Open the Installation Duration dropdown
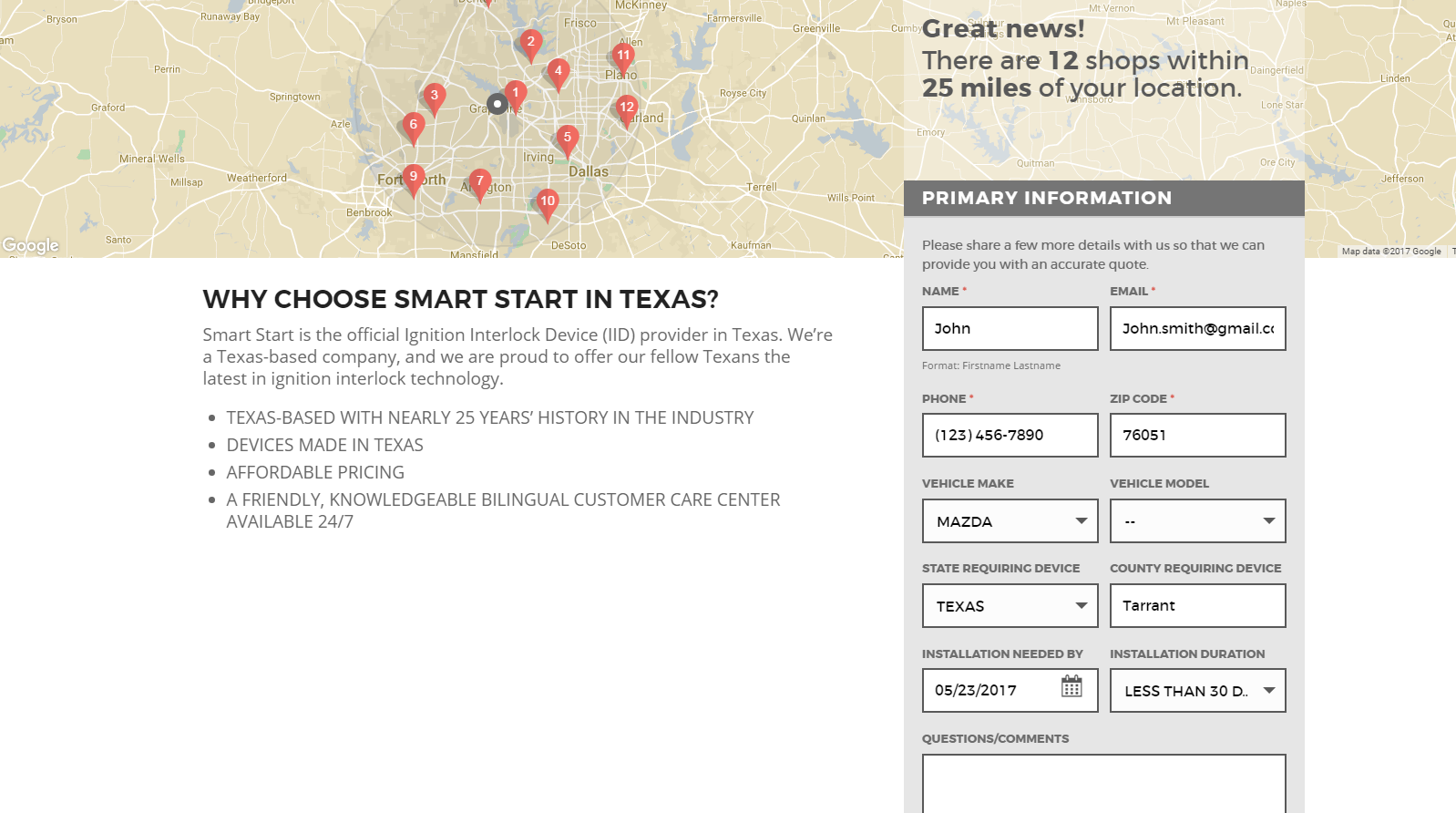 point(1197,691)
